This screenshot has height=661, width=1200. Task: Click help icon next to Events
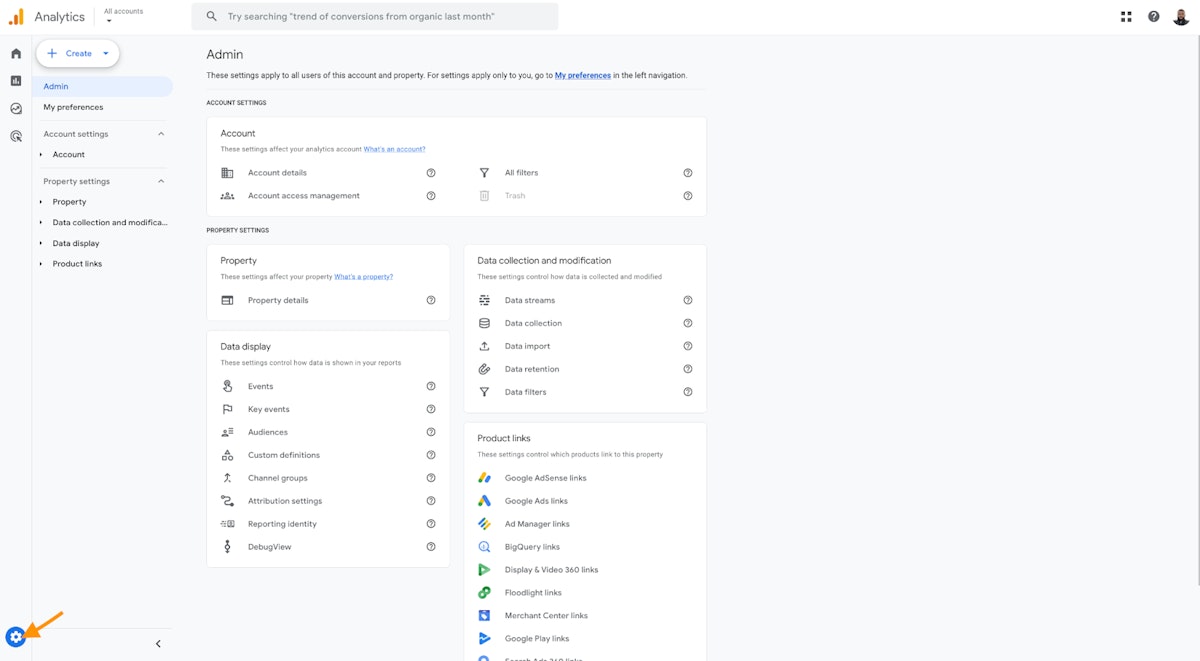tap(431, 386)
